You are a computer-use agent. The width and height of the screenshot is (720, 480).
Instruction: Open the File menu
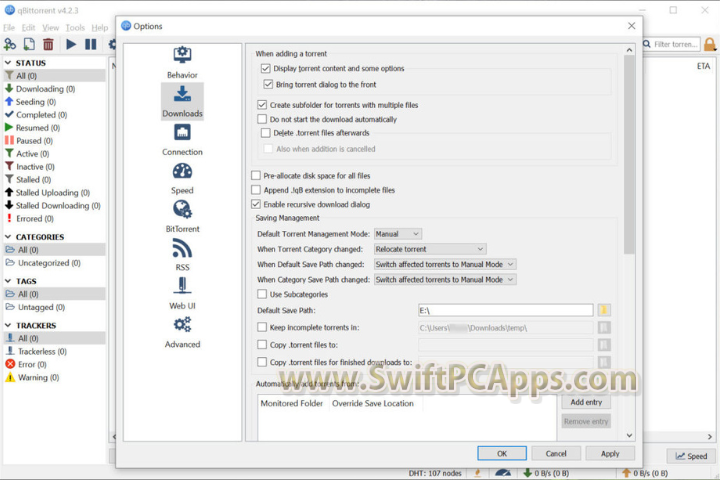pos(9,28)
